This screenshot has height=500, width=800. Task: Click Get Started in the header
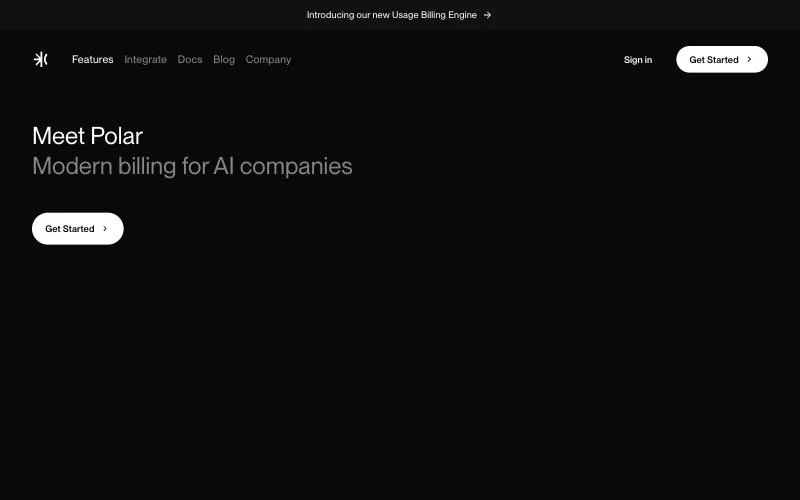point(722,59)
